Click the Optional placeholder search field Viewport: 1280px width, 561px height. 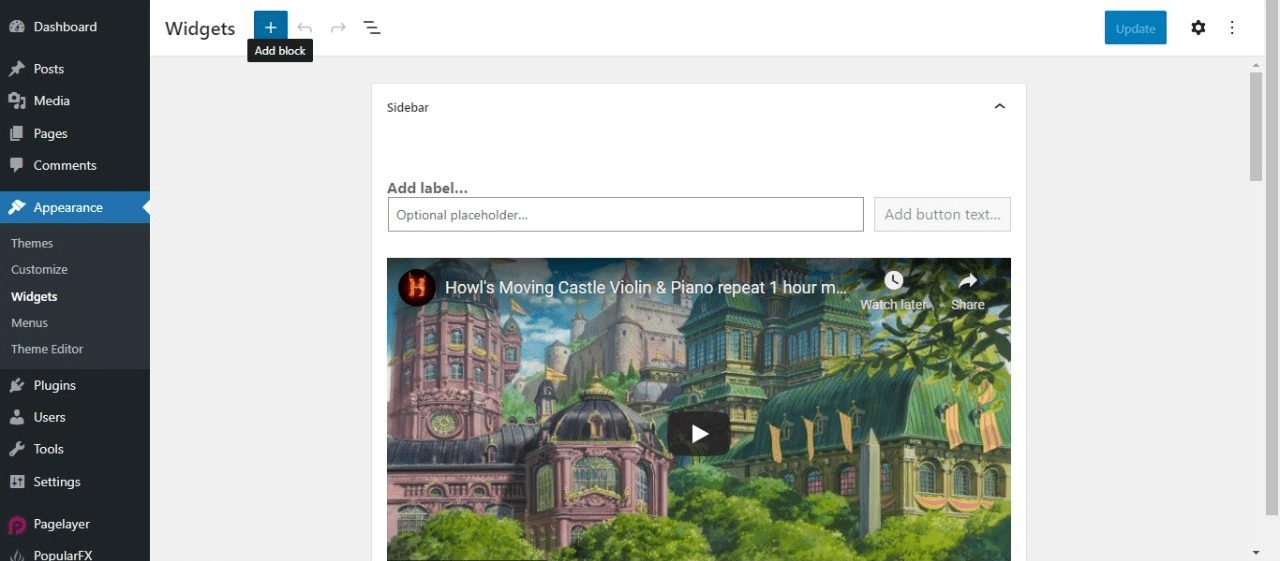(625, 214)
